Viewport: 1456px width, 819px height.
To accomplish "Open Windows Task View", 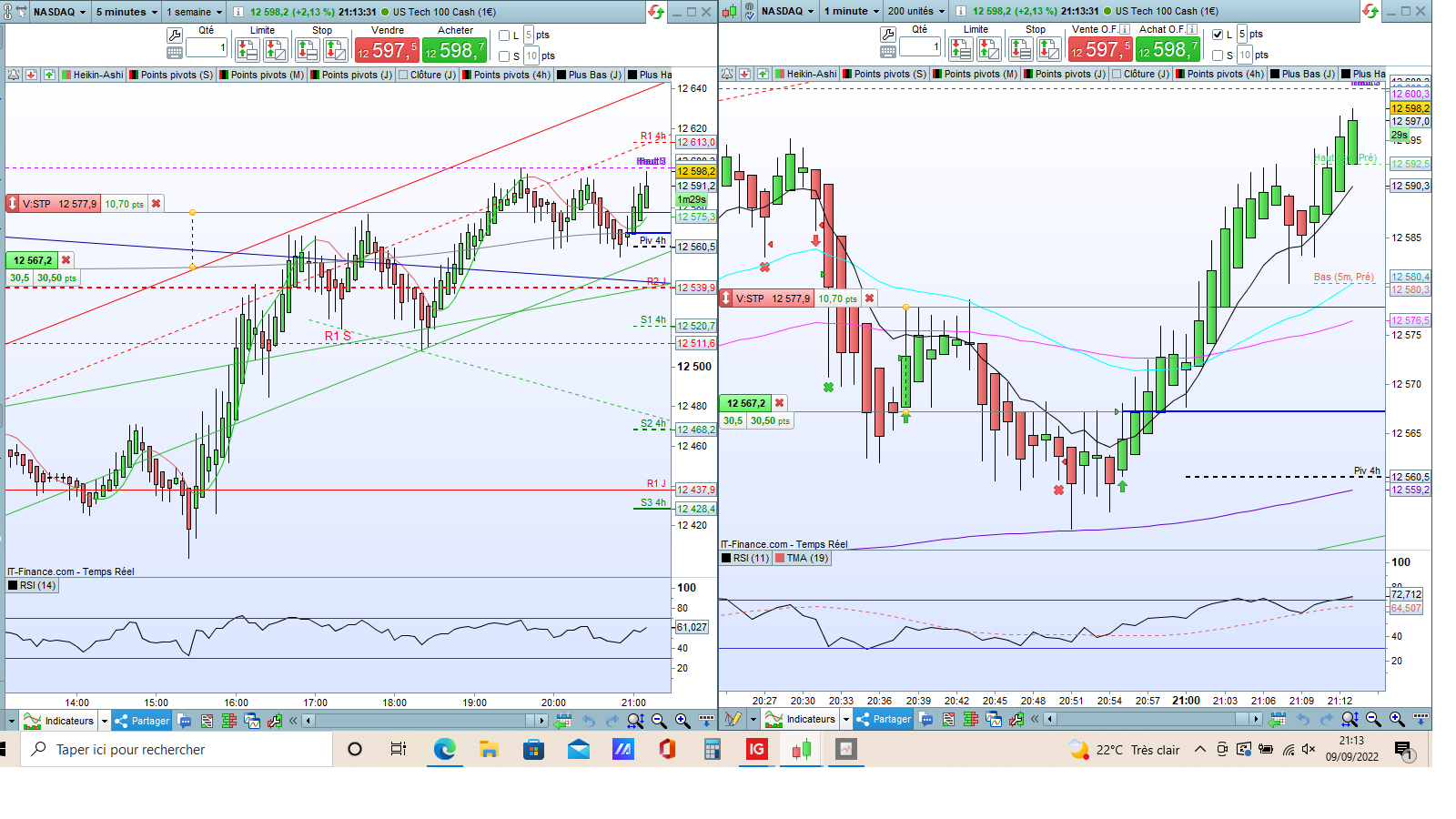I will tap(399, 749).
